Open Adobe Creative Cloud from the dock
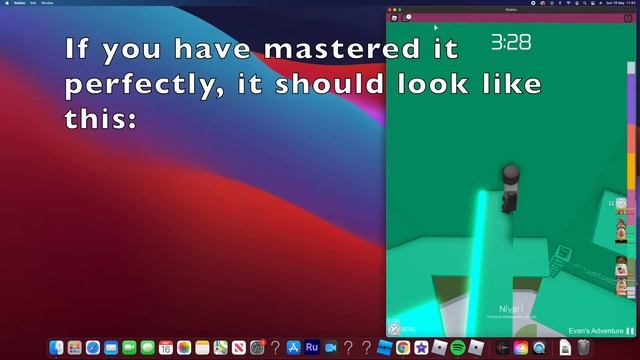 click(521, 348)
